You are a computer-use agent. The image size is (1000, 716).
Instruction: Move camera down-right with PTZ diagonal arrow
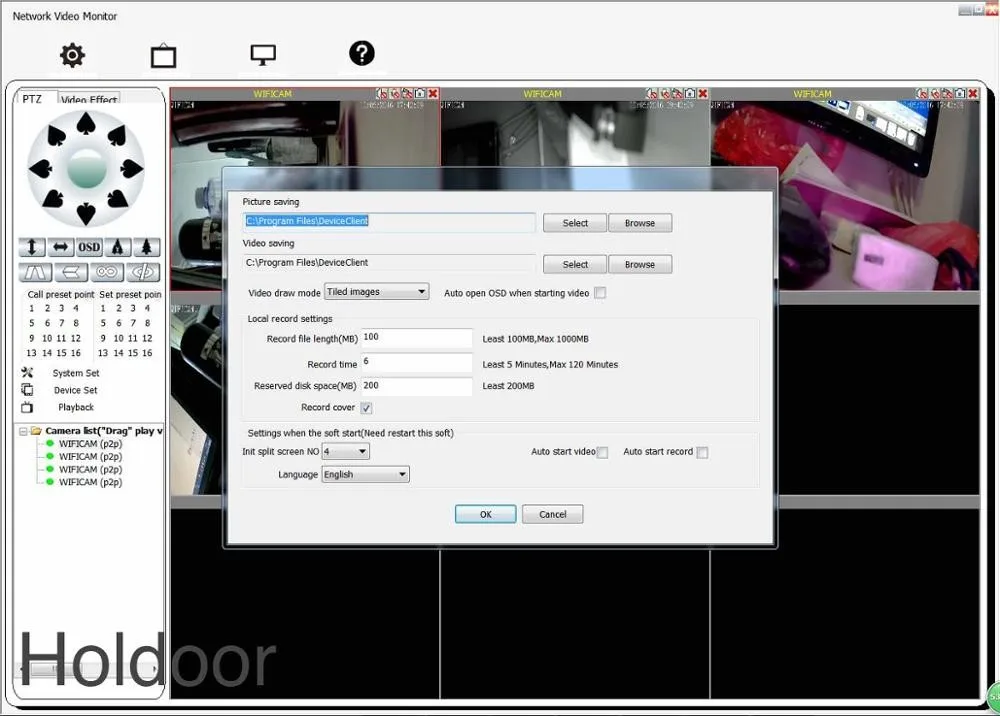[x=118, y=199]
